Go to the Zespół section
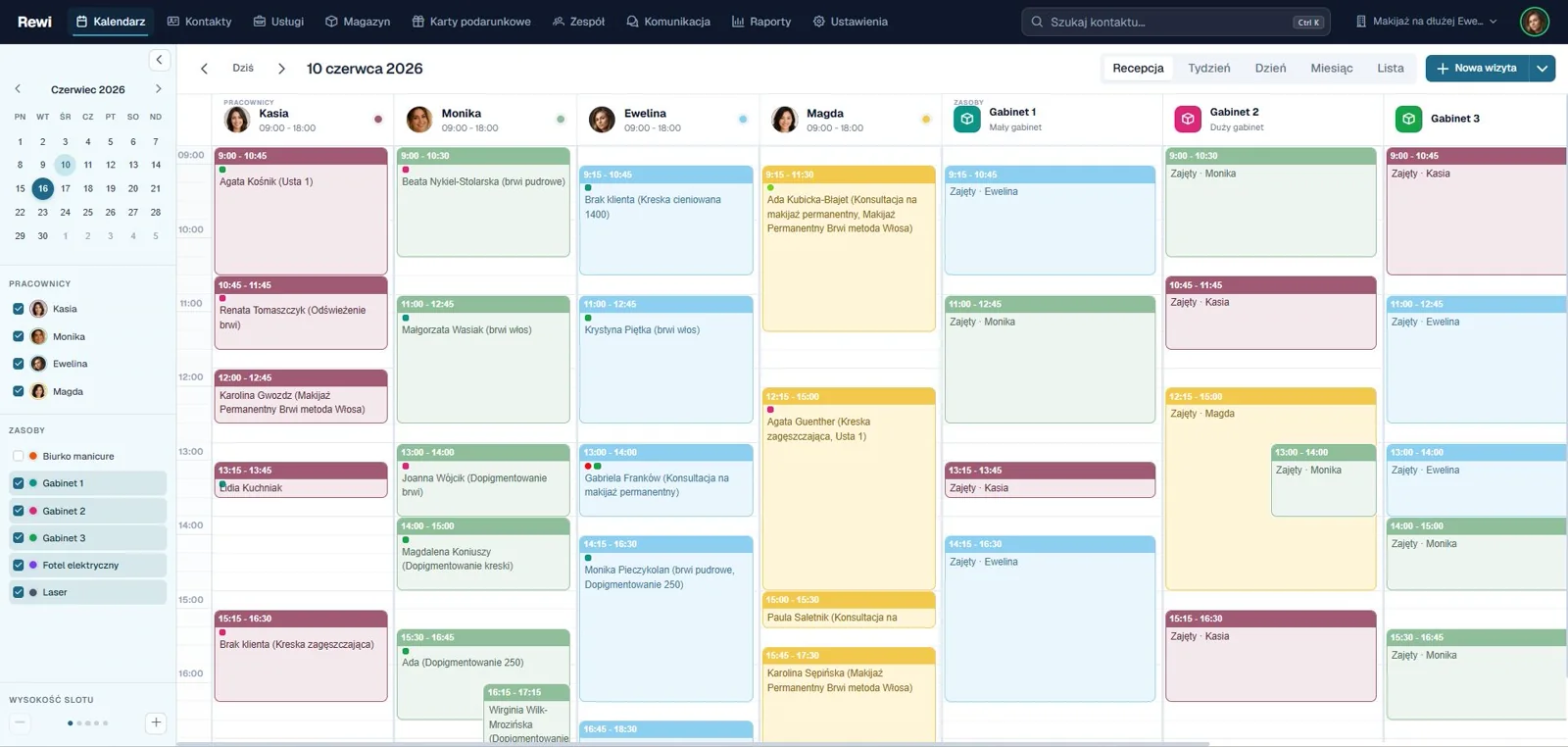 [578, 22]
